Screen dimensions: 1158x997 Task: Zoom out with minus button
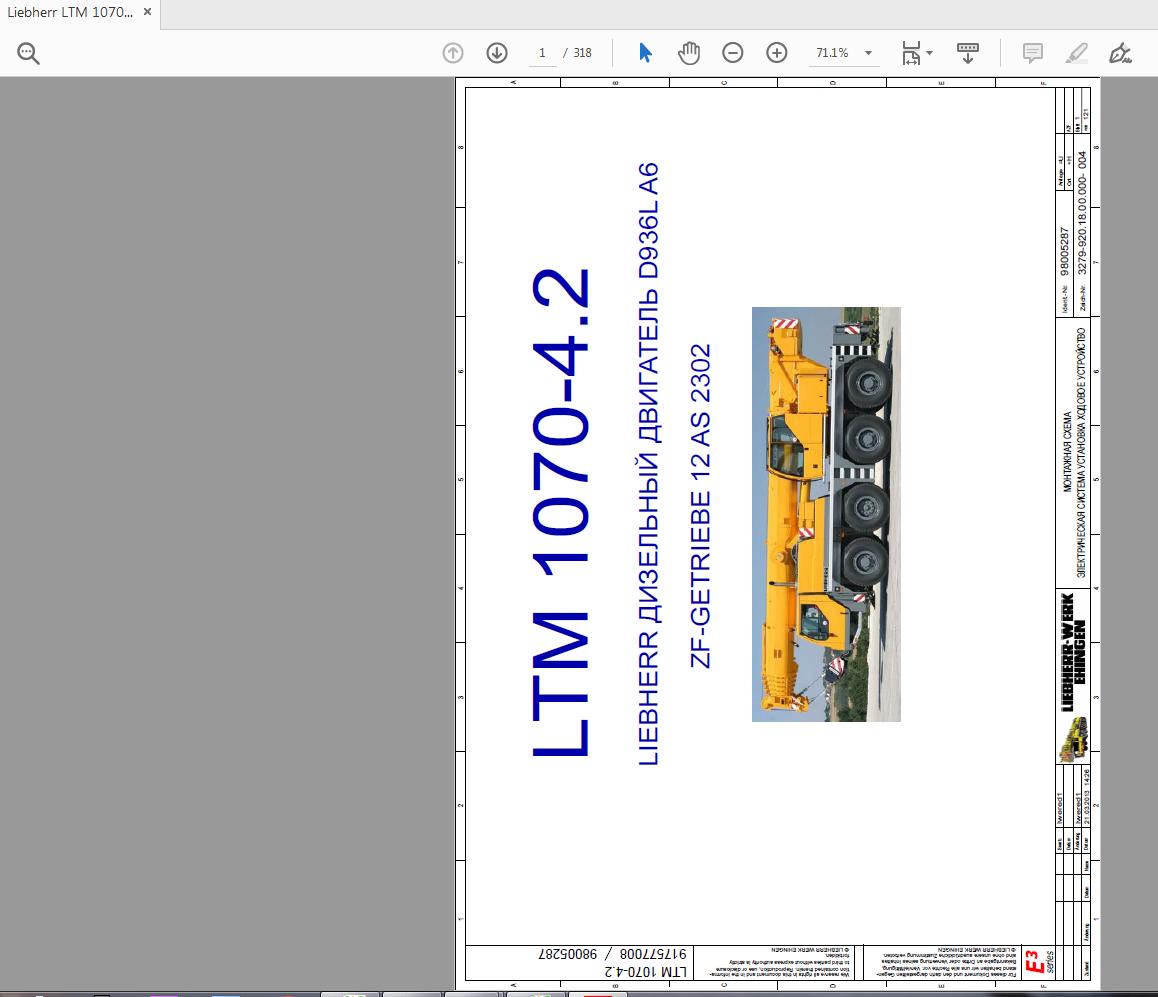click(733, 53)
